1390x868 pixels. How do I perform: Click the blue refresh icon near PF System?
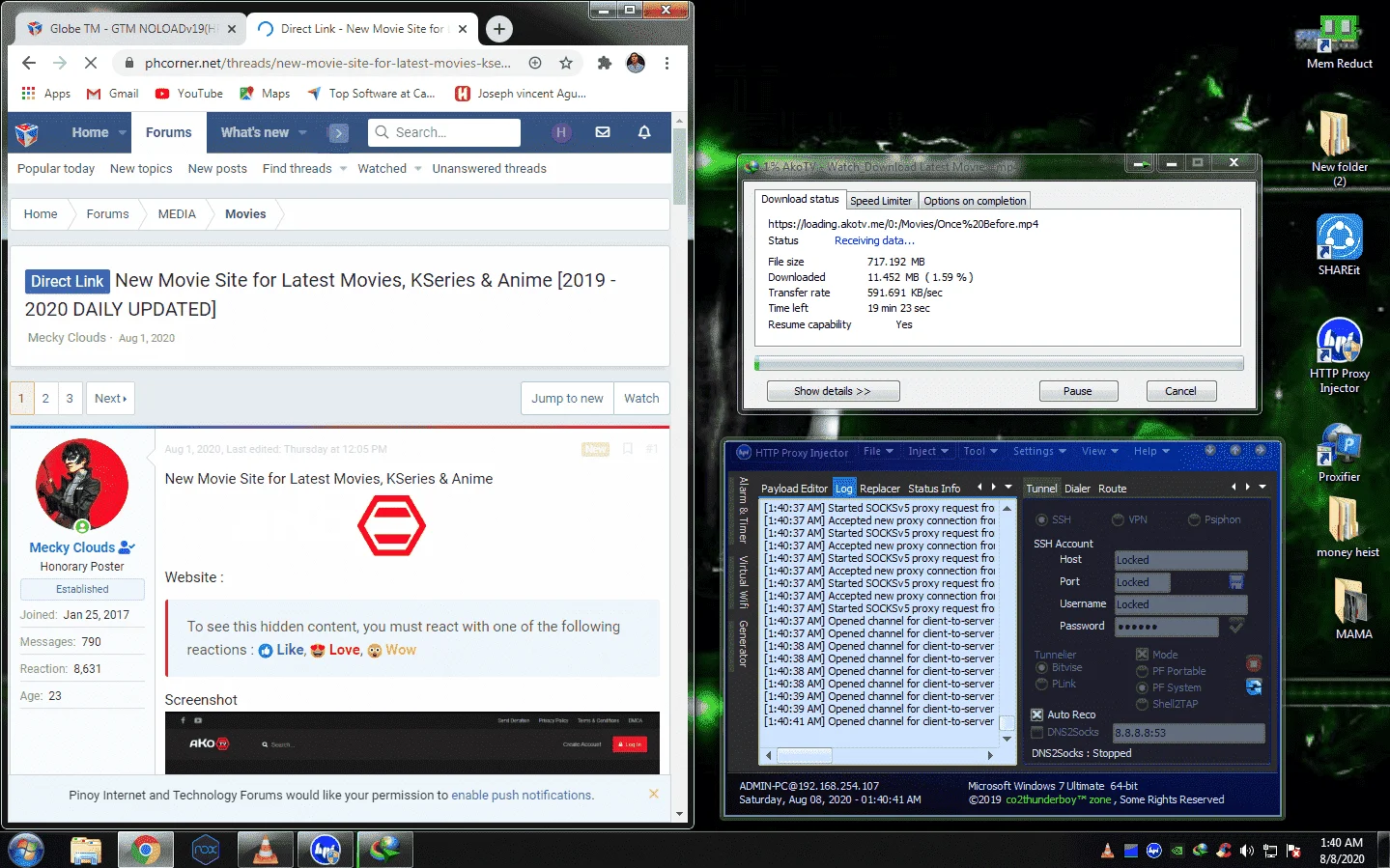pos(1254,686)
